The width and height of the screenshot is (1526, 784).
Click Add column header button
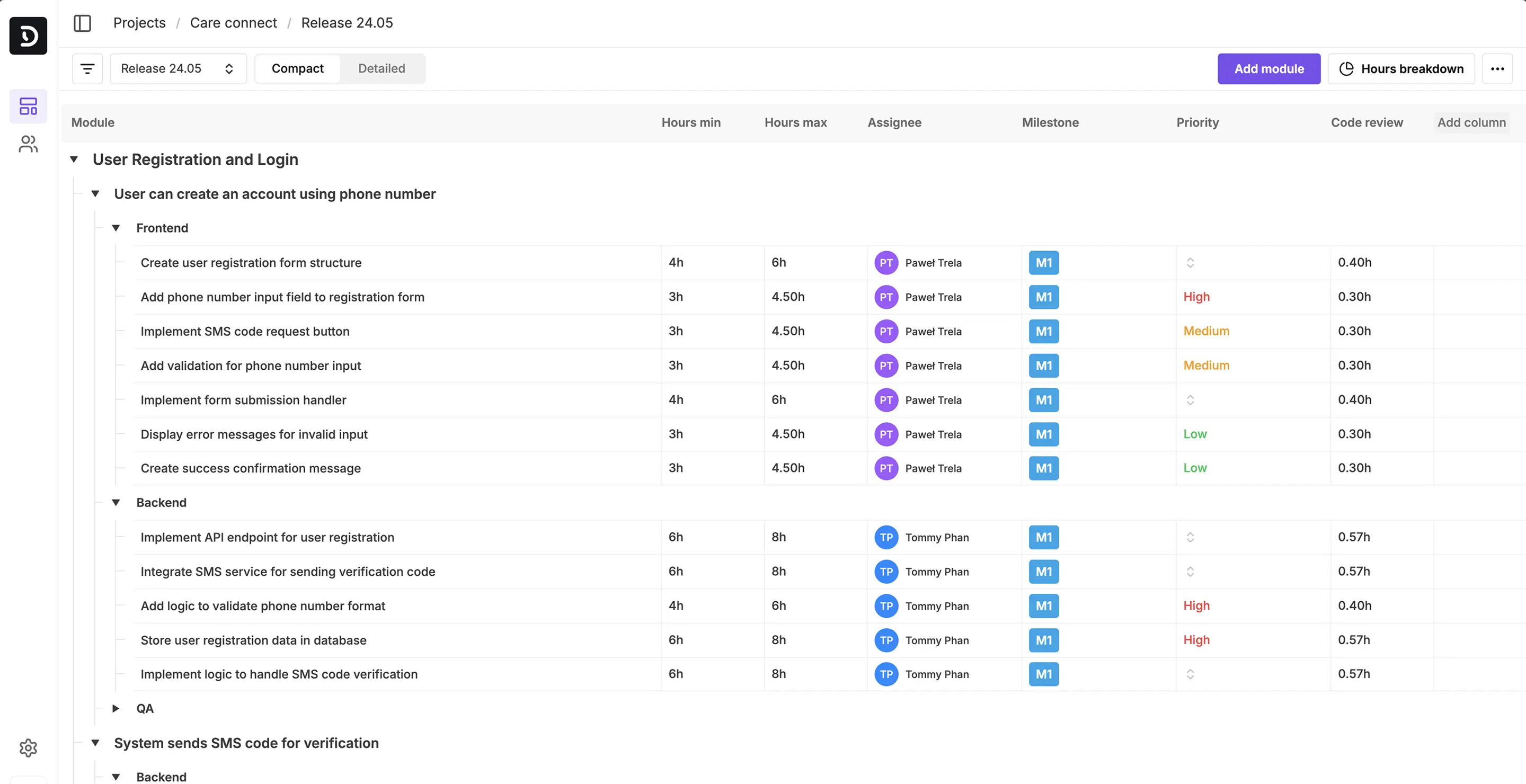click(x=1471, y=122)
